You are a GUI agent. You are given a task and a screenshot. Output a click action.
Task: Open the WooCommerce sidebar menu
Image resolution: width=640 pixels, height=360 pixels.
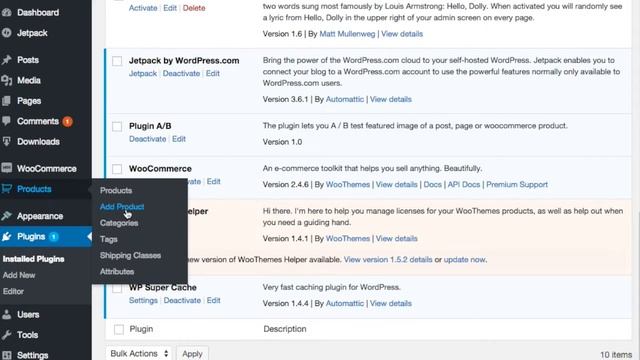[x=47, y=169]
